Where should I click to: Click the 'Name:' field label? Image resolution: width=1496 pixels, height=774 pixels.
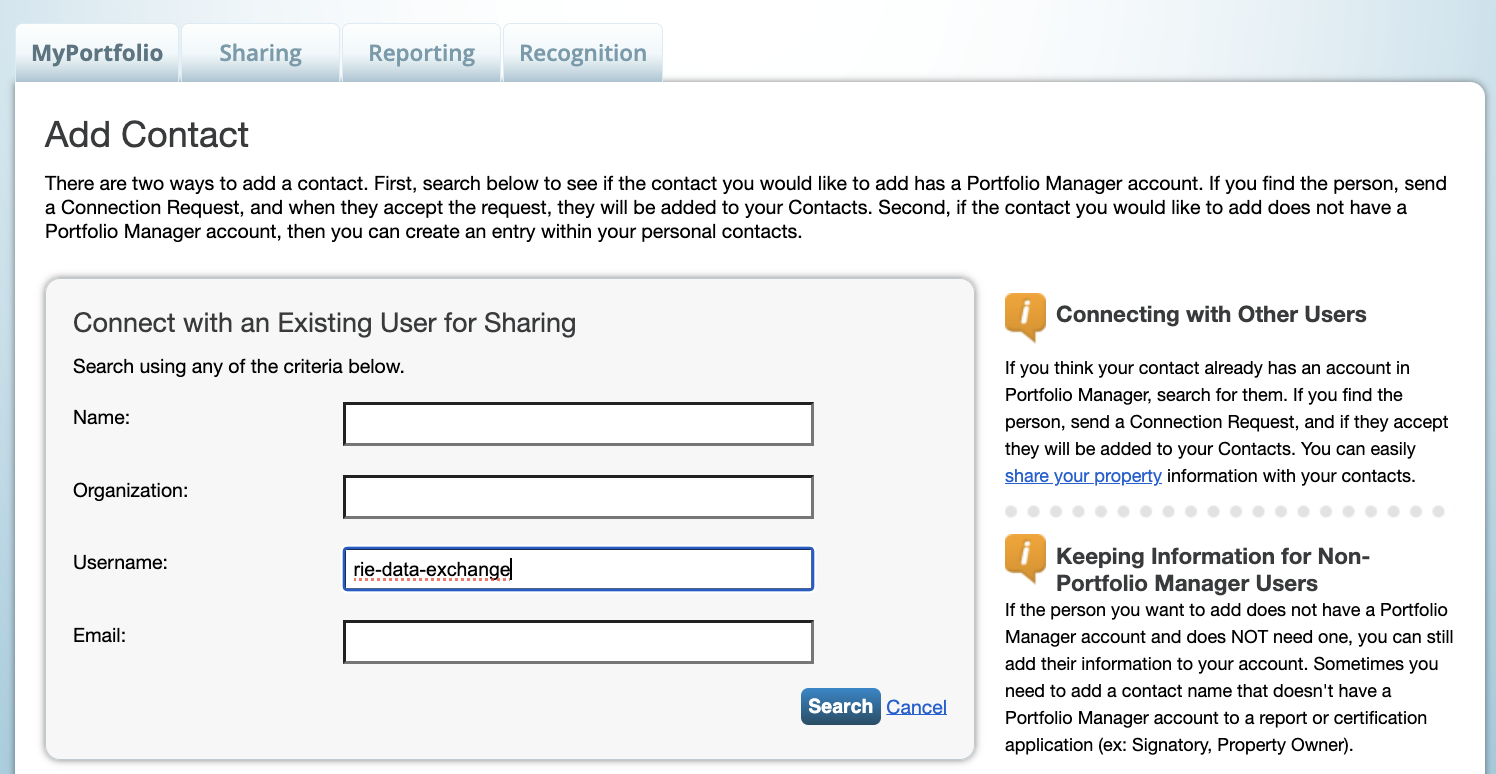click(102, 418)
